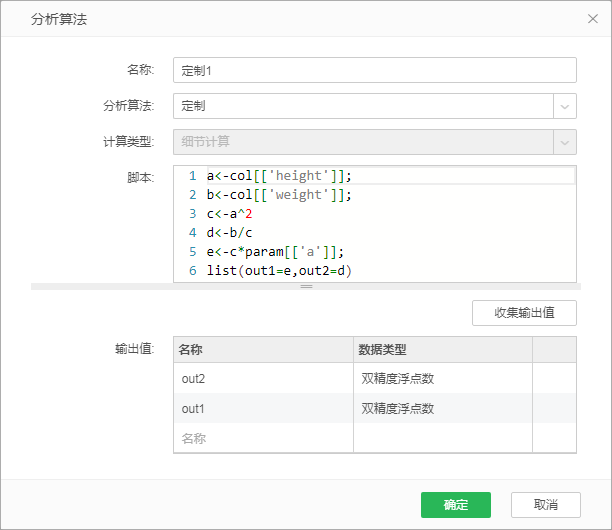Open data type cell for out1
Screen dimensions: 612x530
click(x=442, y=409)
